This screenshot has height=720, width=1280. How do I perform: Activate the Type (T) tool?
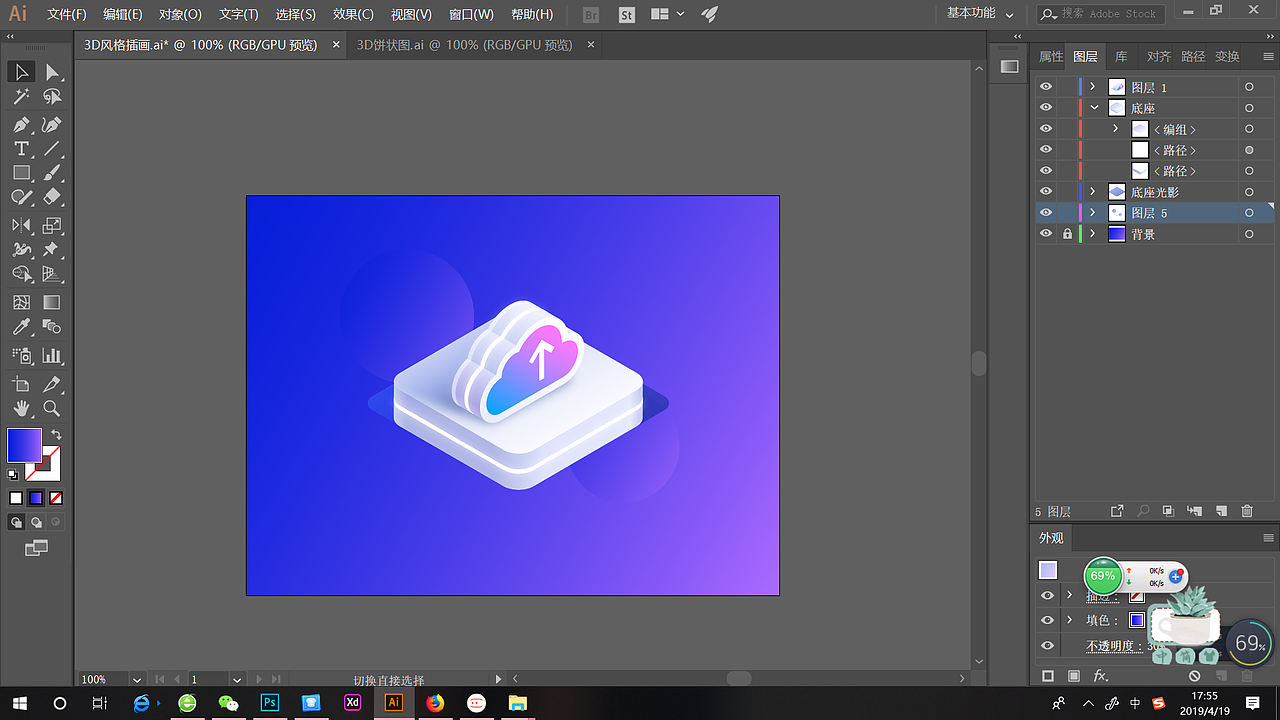[x=21, y=149]
